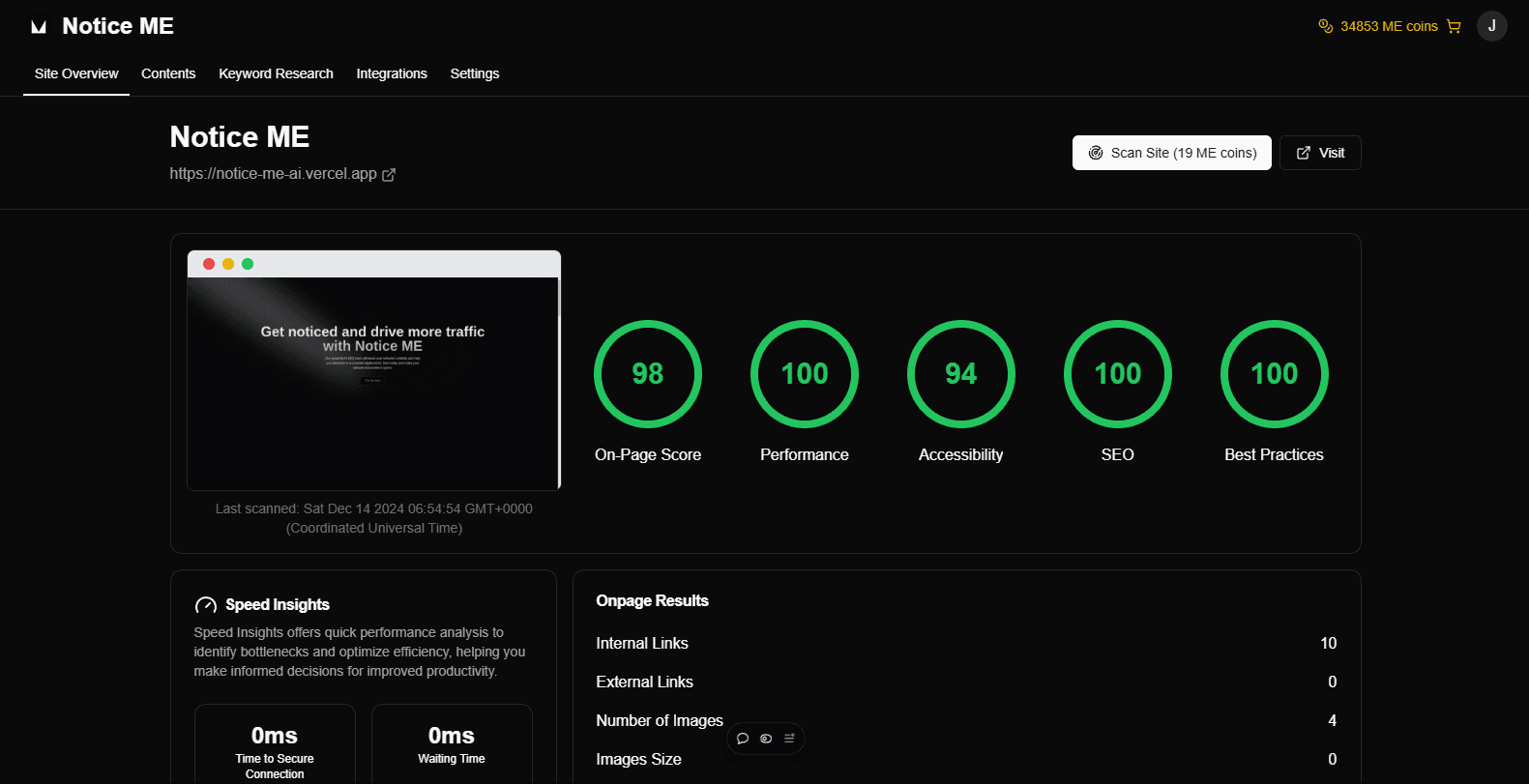Open the Settings tab
The image size is (1529, 784).
pyautogui.click(x=475, y=73)
